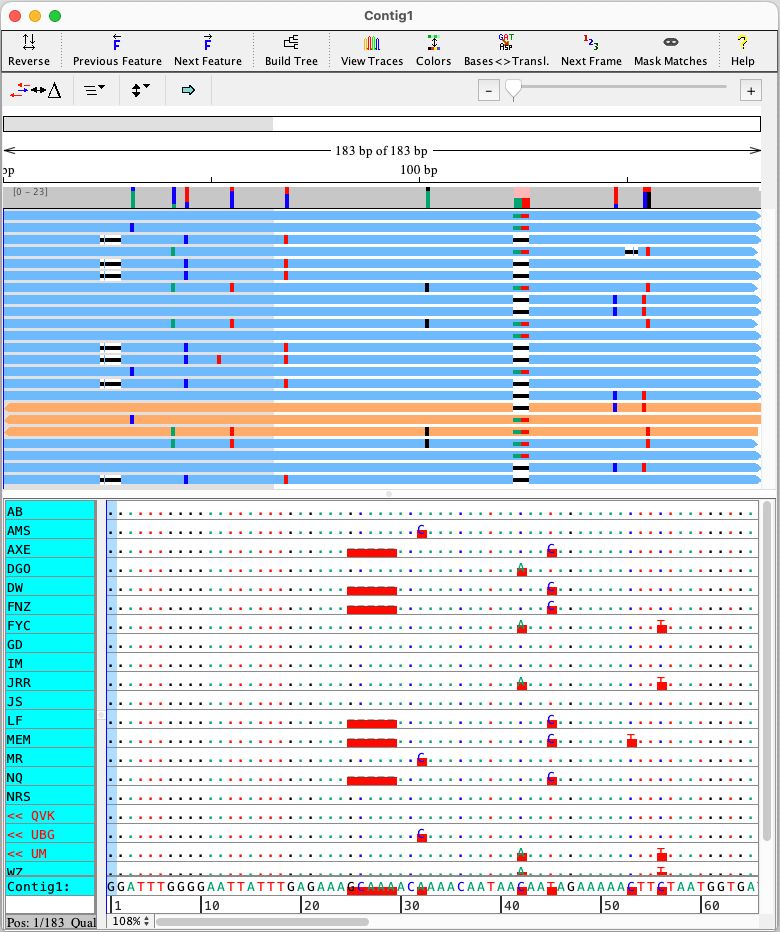Toggle Mask Matches
The image size is (780, 932).
671,51
